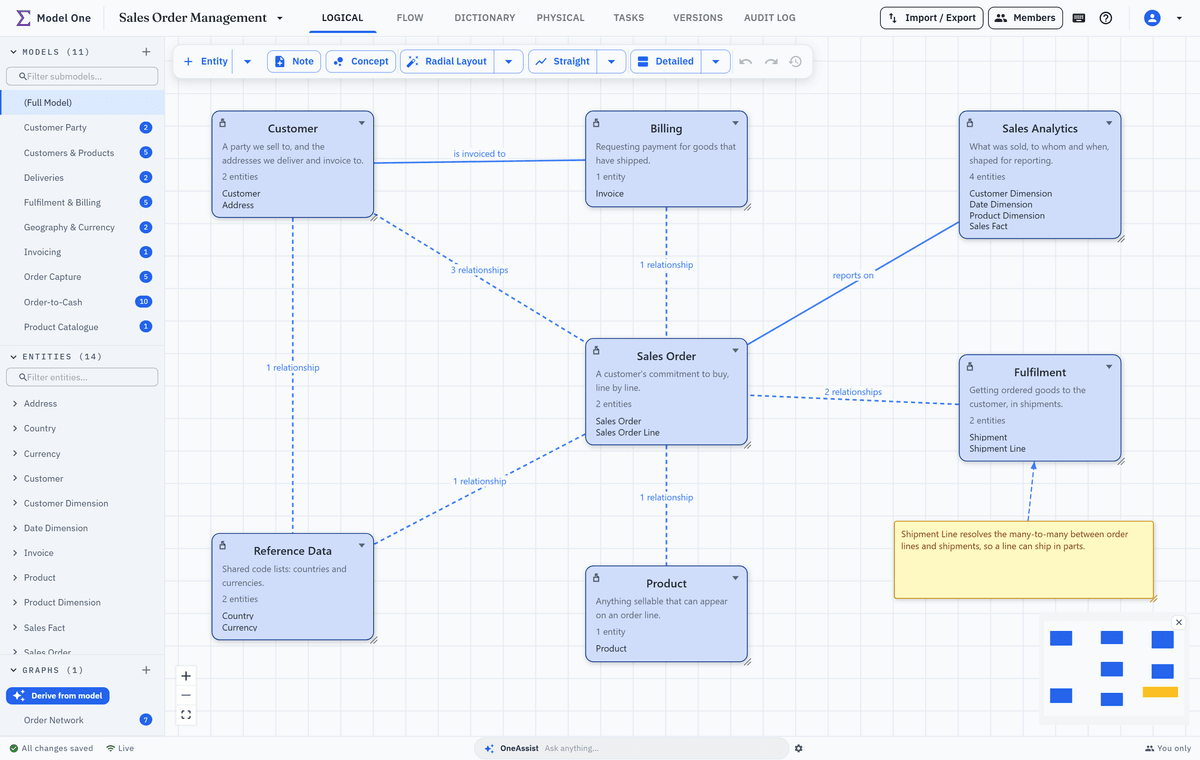
Task: Switch to the Flow tab
Action: 409,18
